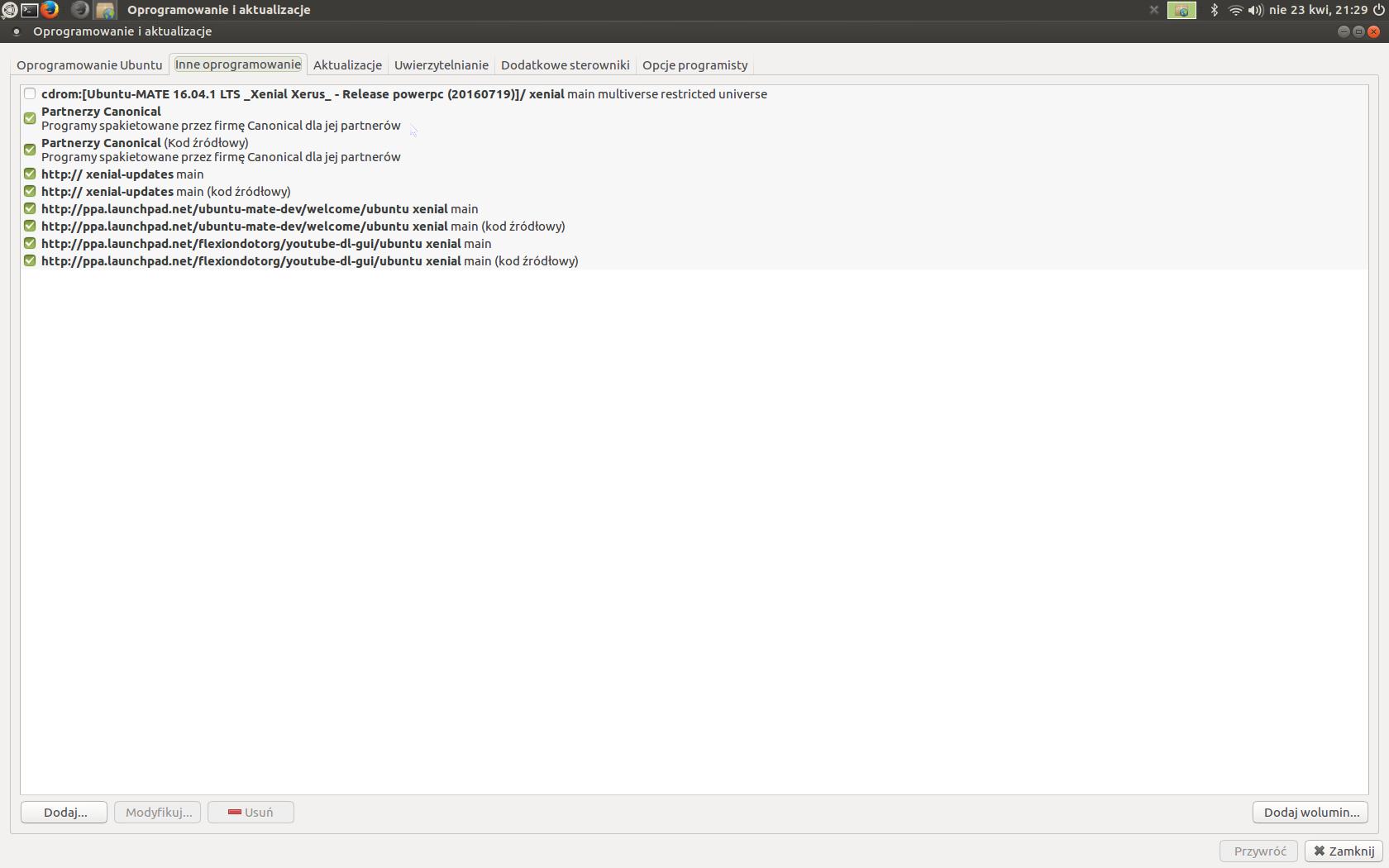
Task: Uncheck youtube-dl-gui main (kod źródłowy) checkbox
Action: point(30,260)
